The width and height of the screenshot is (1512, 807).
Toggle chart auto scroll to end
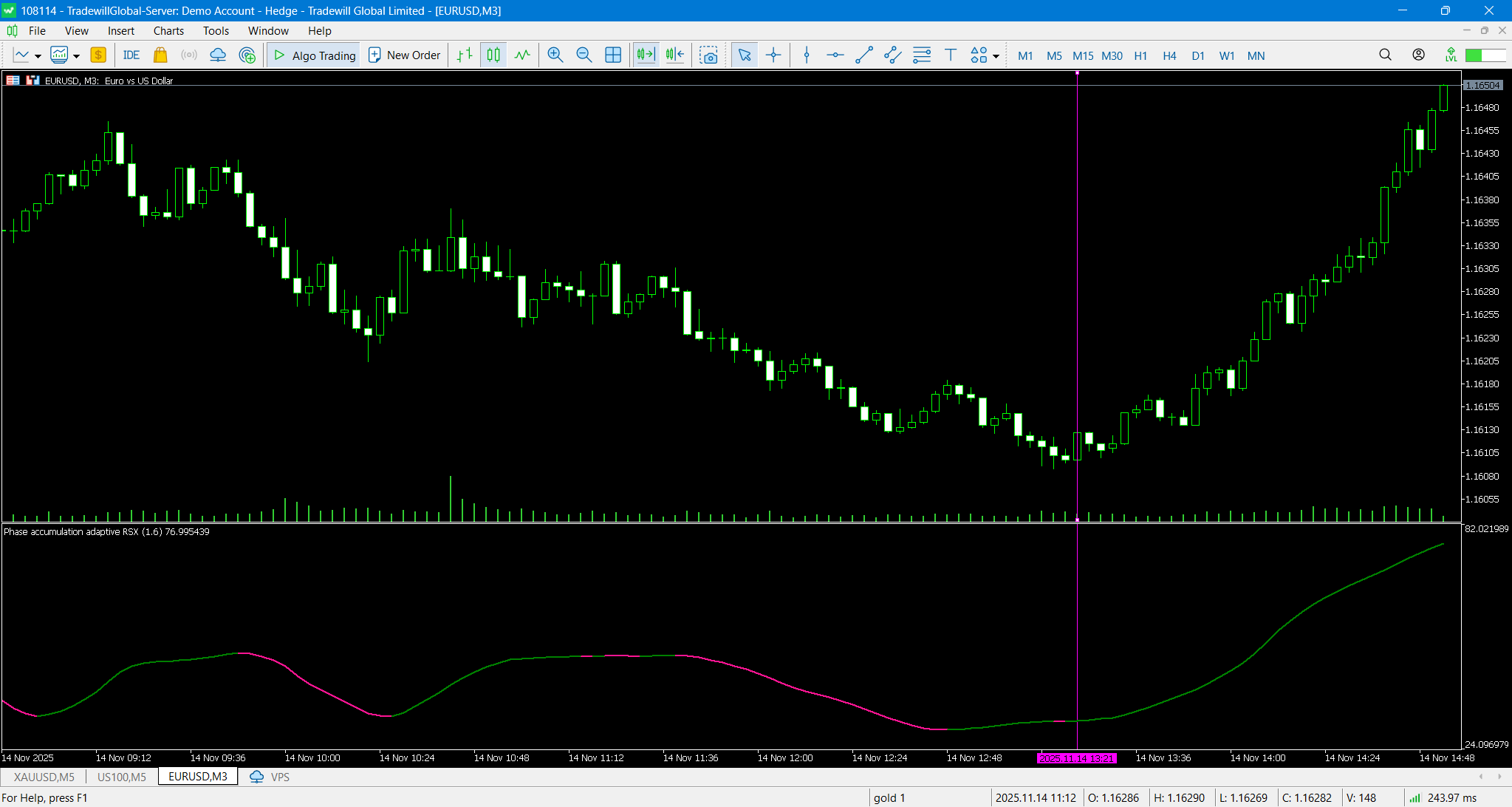point(646,55)
